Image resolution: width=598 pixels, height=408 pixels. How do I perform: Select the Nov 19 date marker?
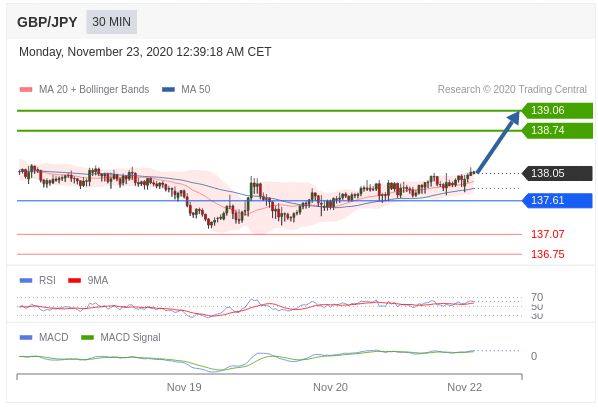[x=184, y=387]
